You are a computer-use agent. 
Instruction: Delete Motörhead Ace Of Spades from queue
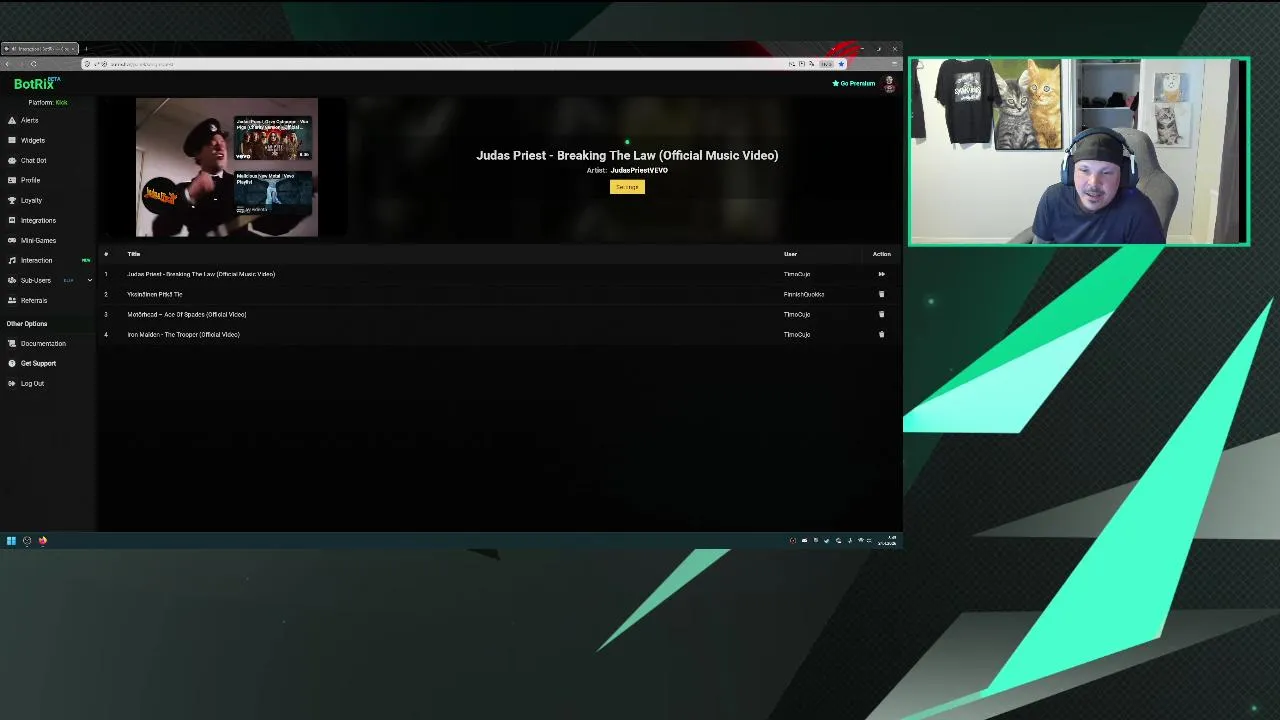[x=881, y=314]
